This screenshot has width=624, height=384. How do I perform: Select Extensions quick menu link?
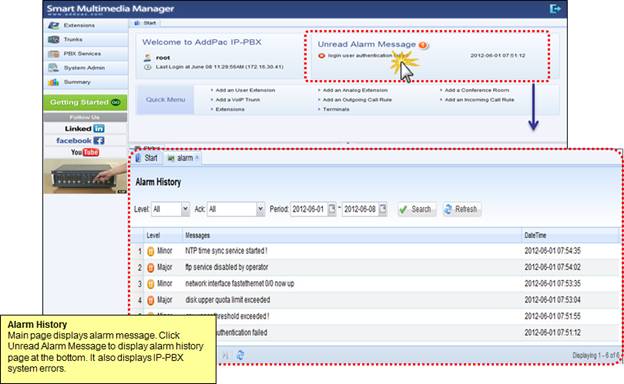[230, 109]
